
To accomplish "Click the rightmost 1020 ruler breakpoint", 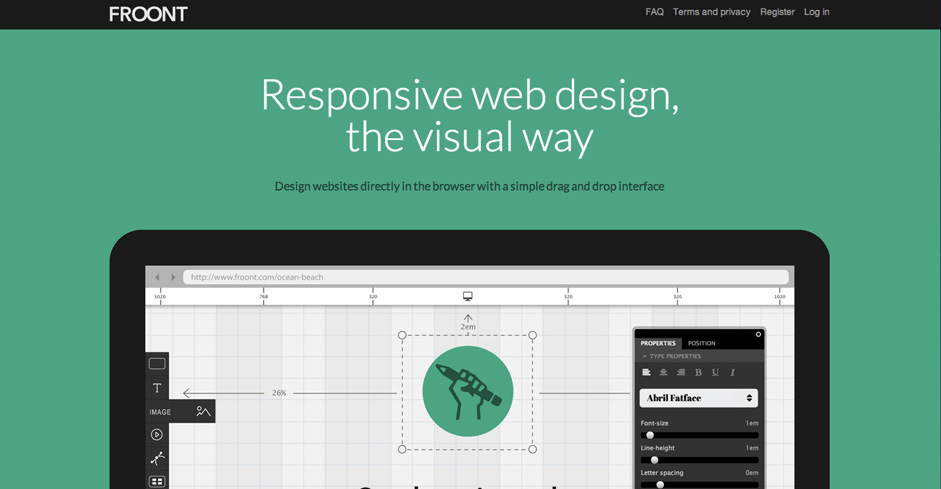I will coord(779,296).
